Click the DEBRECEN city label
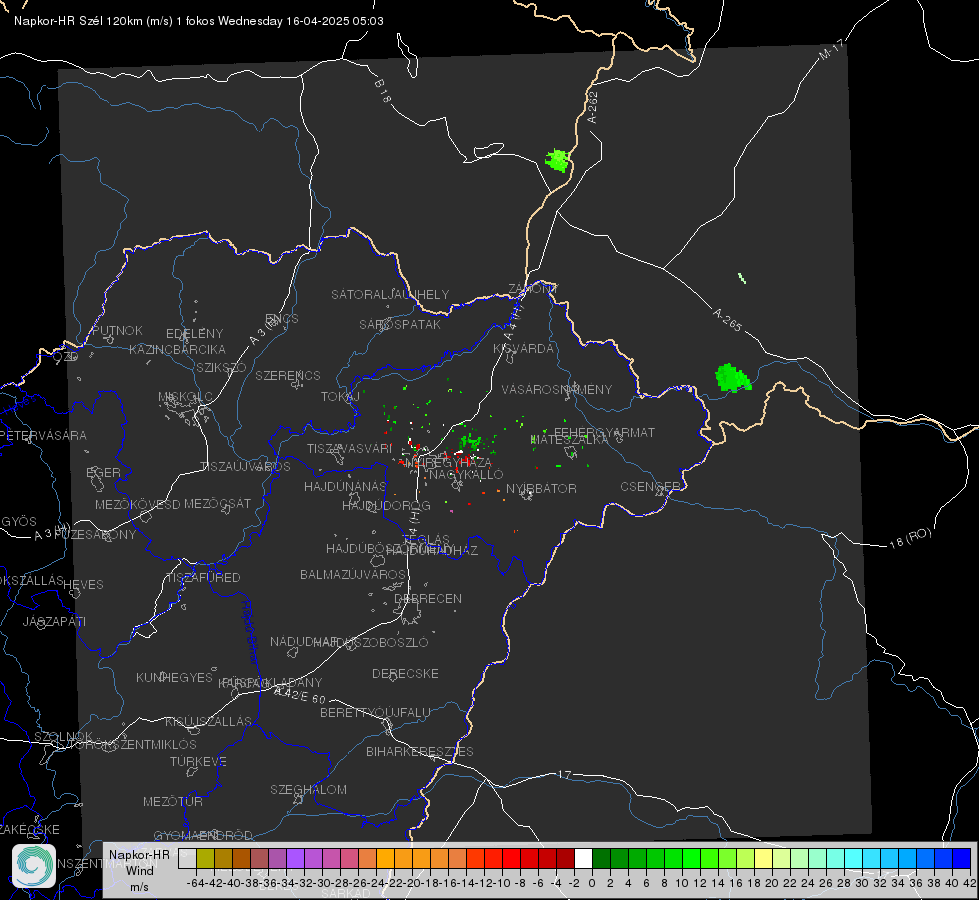This screenshot has width=979, height=900. coord(428,598)
